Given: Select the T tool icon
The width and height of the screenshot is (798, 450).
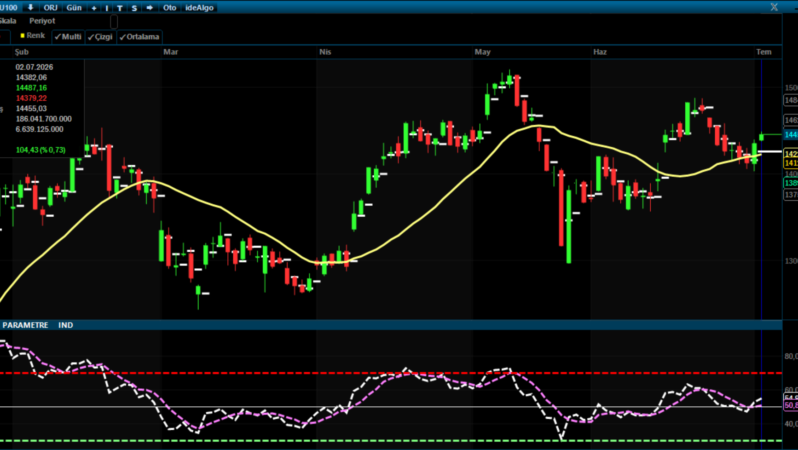Looking at the screenshot, I should [120, 8].
